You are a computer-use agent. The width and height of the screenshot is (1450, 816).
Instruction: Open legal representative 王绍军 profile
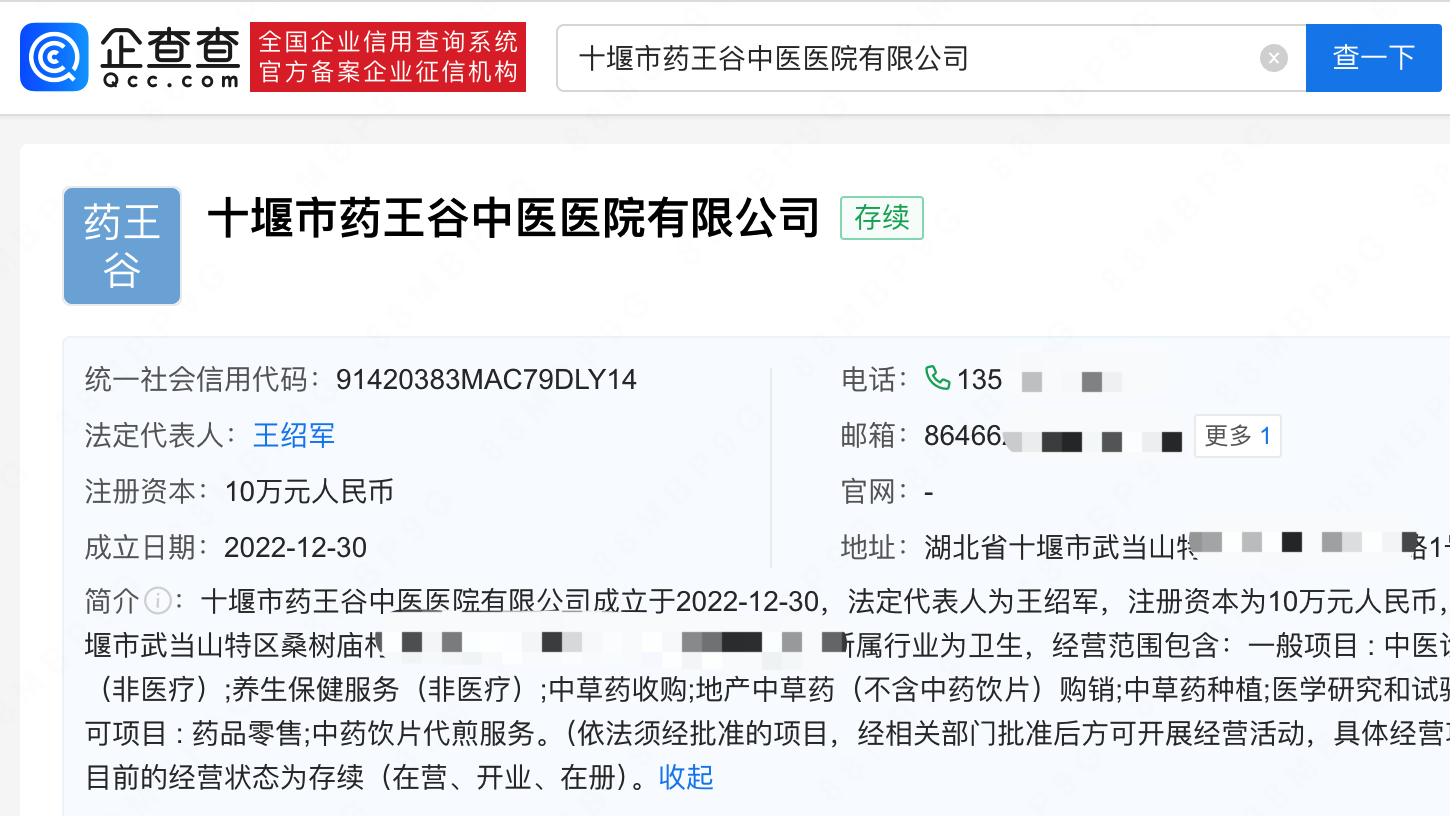point(293,436)
